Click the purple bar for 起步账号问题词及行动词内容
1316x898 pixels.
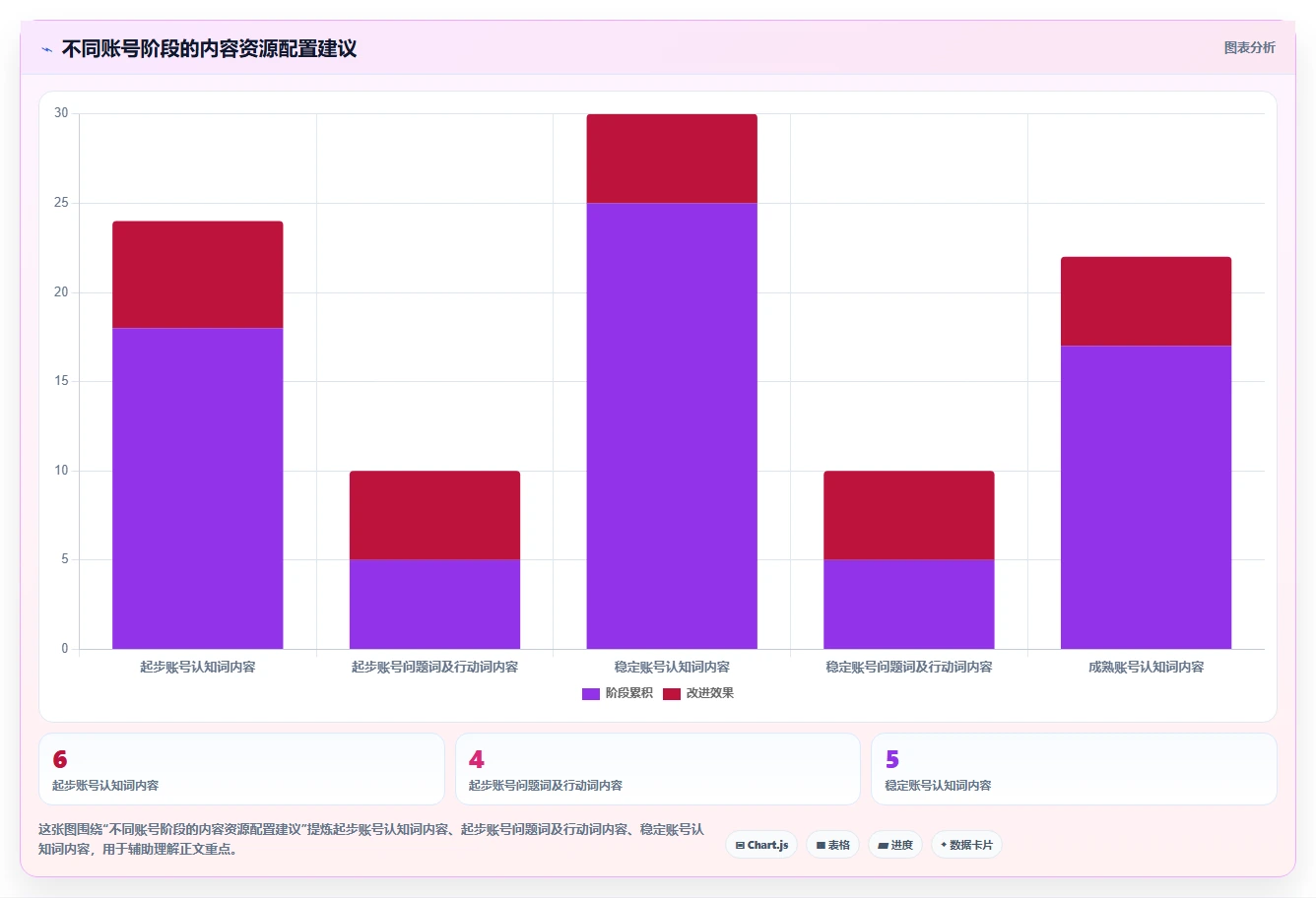pos(434,605)
